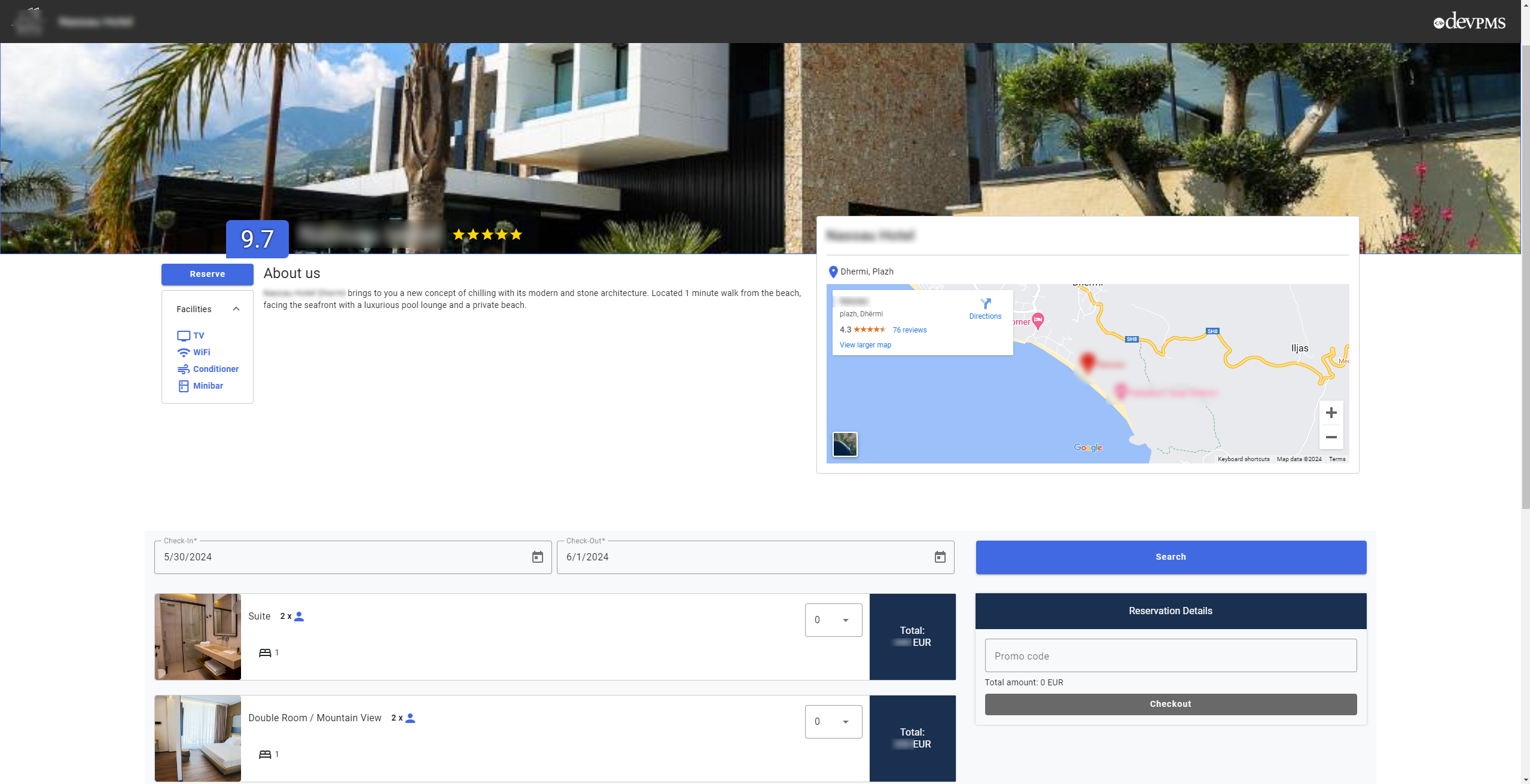Zoom in on the map

1331,413
